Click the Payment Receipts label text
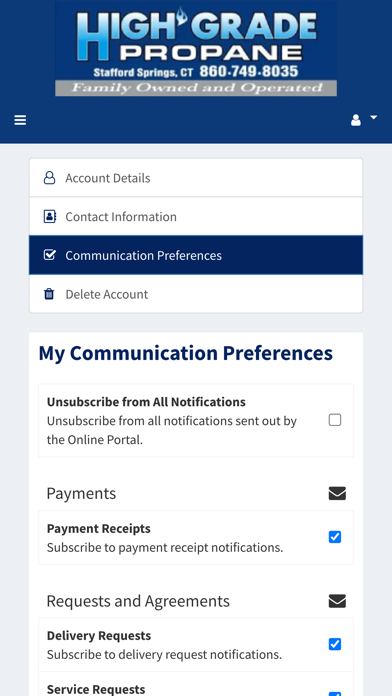 click(99, 528)
